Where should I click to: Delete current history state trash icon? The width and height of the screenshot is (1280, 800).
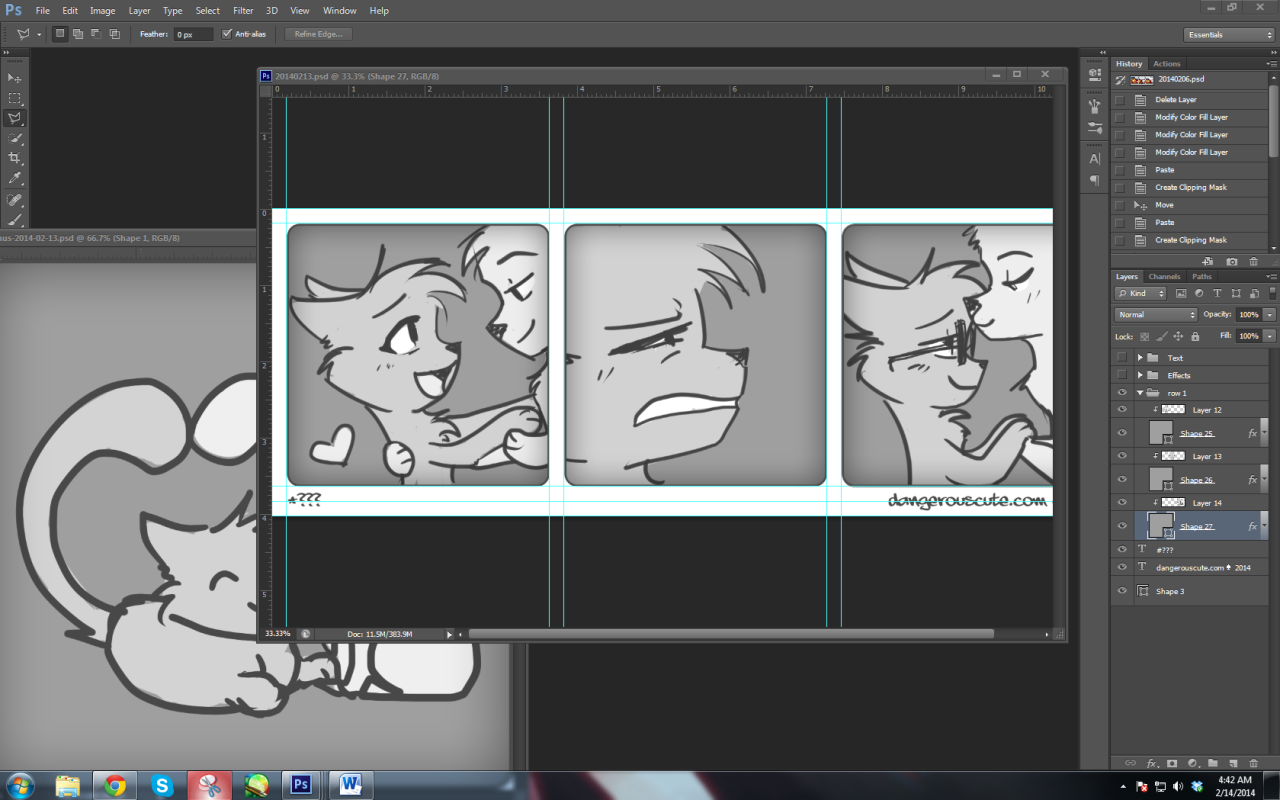1254,262
